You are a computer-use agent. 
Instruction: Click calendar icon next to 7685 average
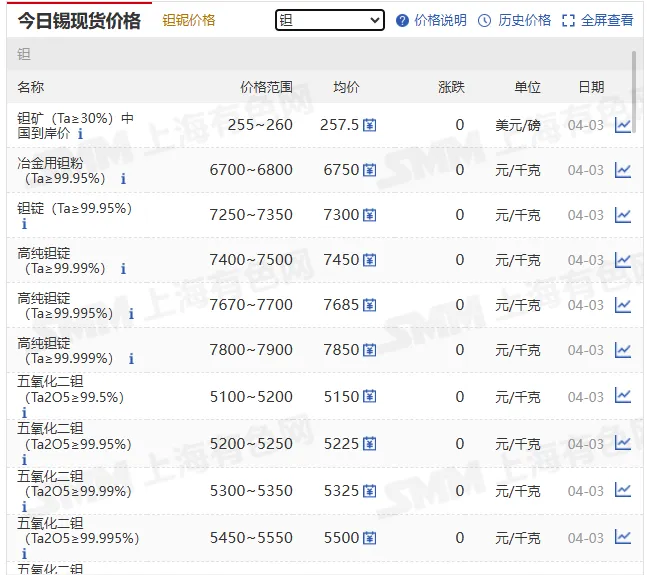pyautogui.click(x=369, y=305)
